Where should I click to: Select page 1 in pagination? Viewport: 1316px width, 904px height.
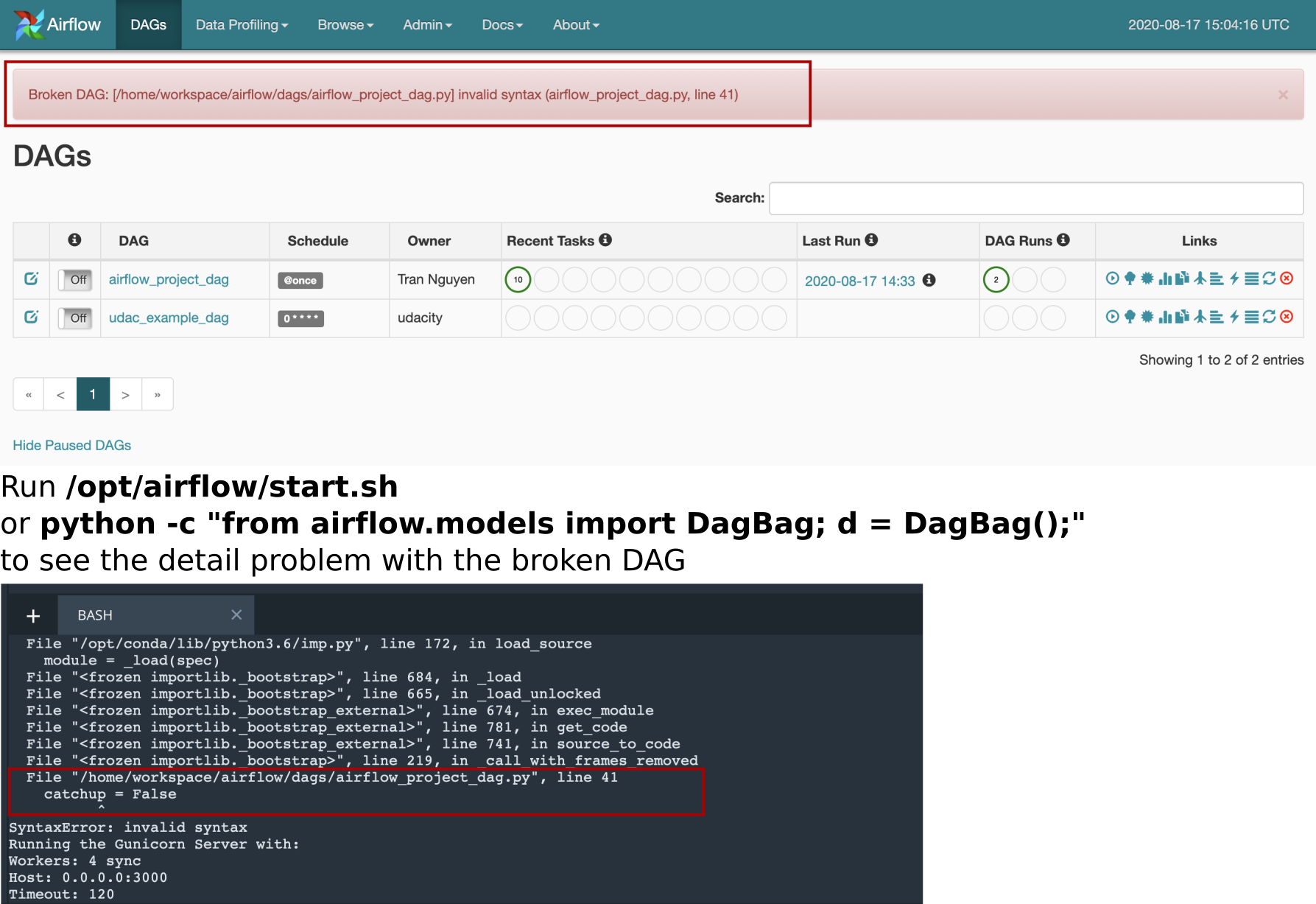pyautogui.click(x=93, y=394)
